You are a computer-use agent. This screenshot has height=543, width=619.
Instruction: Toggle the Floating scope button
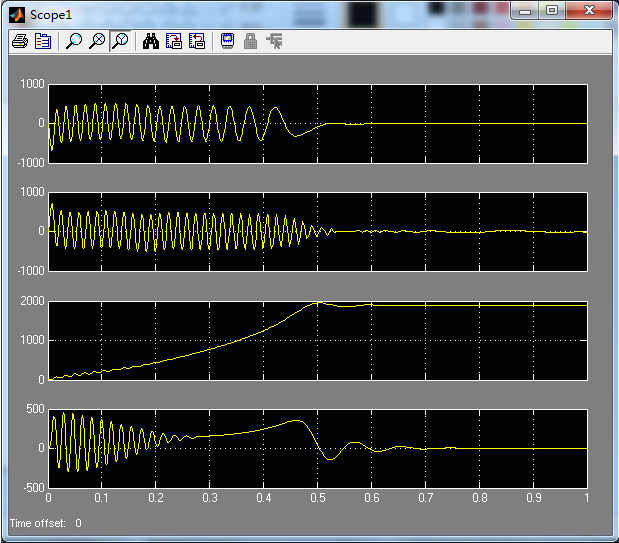click(x=227, y=41)
